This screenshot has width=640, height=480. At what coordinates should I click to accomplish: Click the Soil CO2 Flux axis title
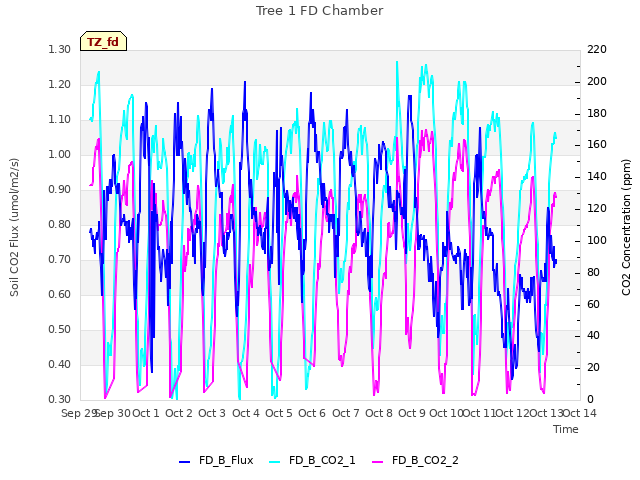pos(14,227)
